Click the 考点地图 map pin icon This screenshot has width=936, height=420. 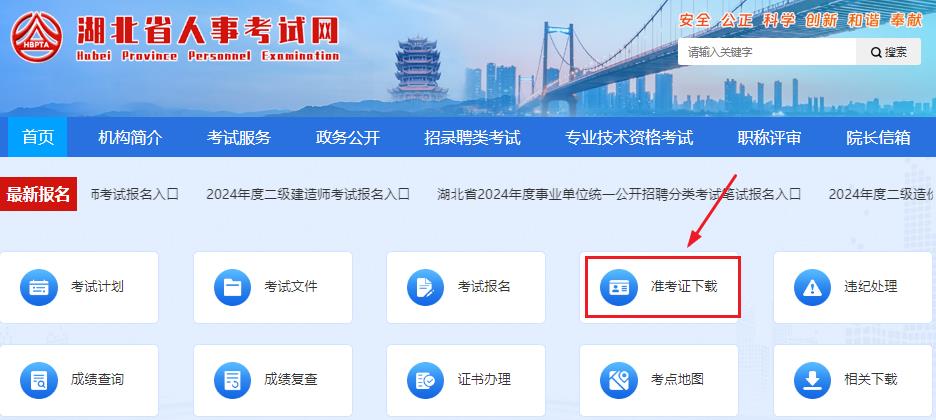tap(619, 380)
